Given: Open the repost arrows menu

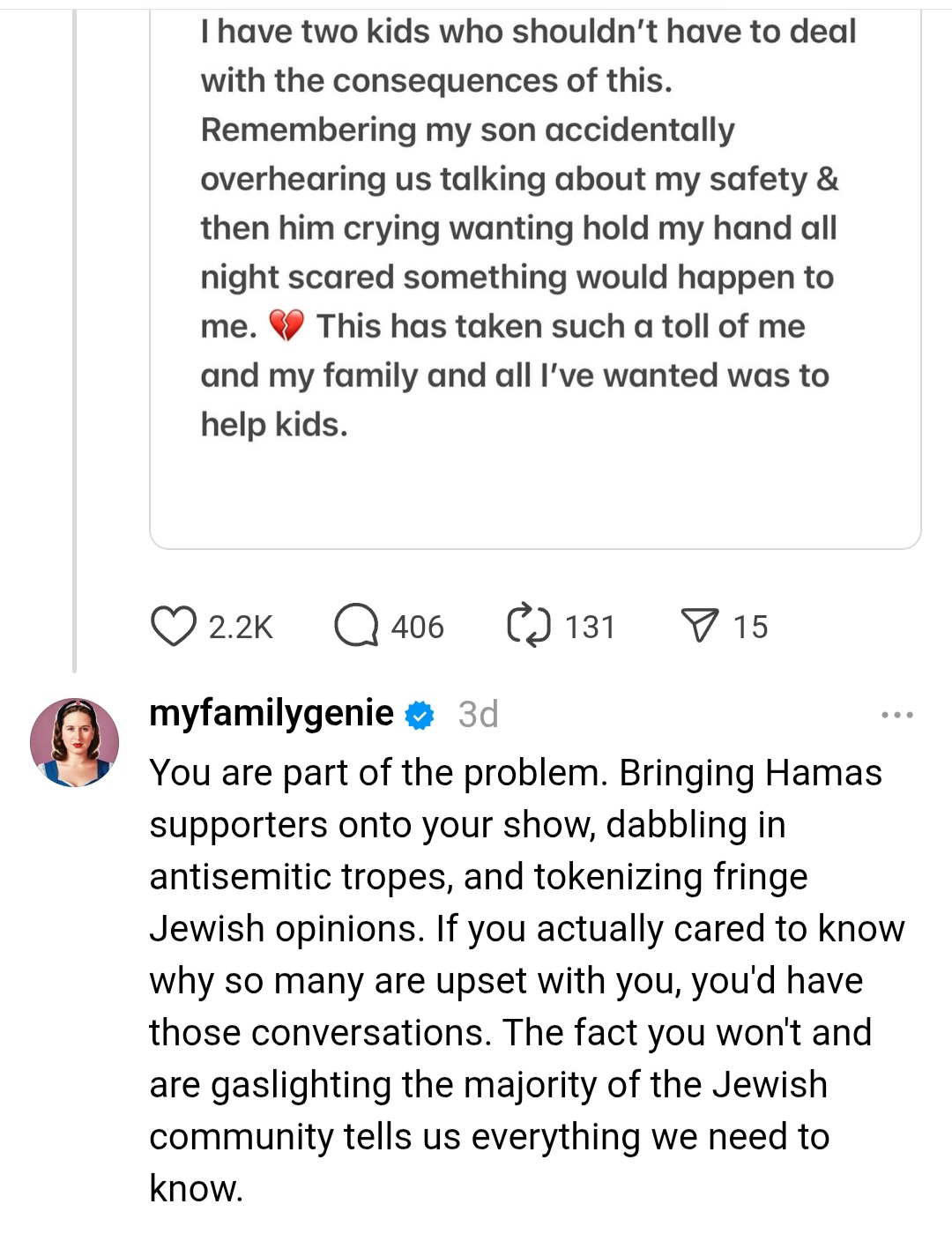Looking at the screenshot, I should (529, 626).
